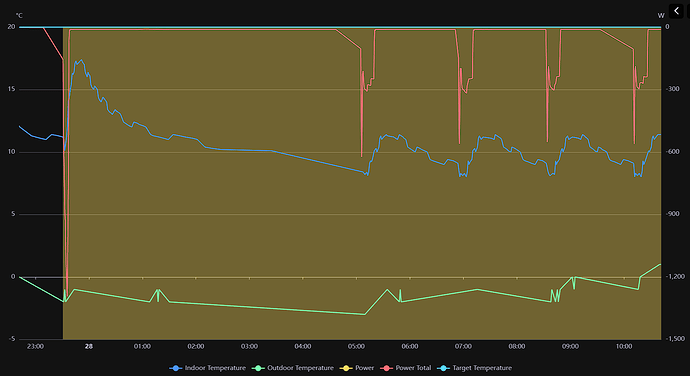This screenshot has height=376, width=690.
Task: Toggle the Power series in the legend
Action: click(x=357, y=368)
